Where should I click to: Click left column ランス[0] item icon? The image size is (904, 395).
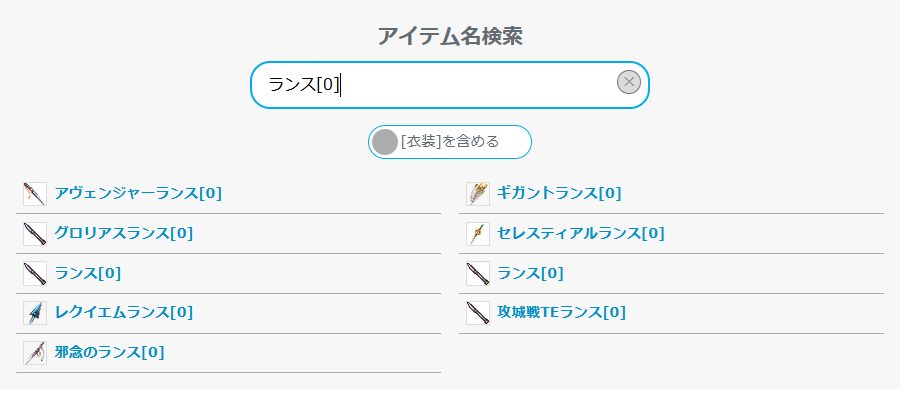(35, 273)
